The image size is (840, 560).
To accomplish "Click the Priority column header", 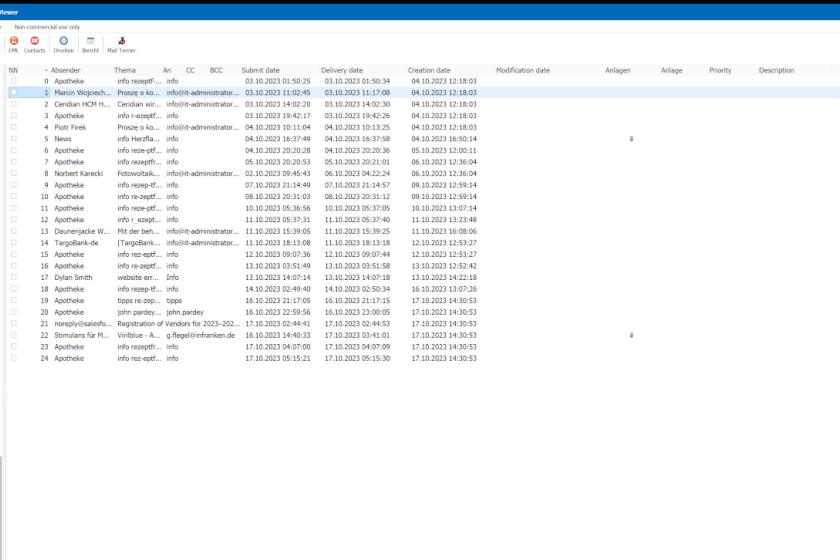I will [720, 70].
